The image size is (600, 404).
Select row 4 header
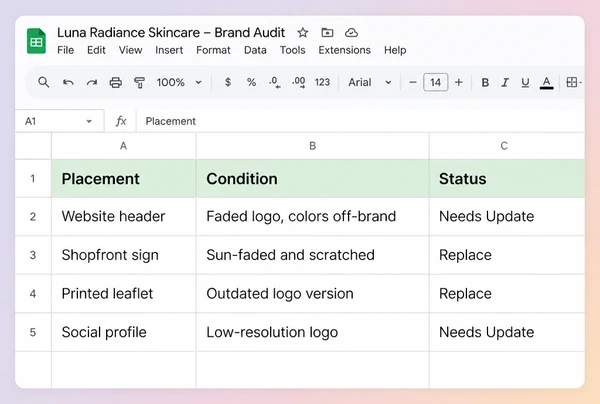click(33, 294)
